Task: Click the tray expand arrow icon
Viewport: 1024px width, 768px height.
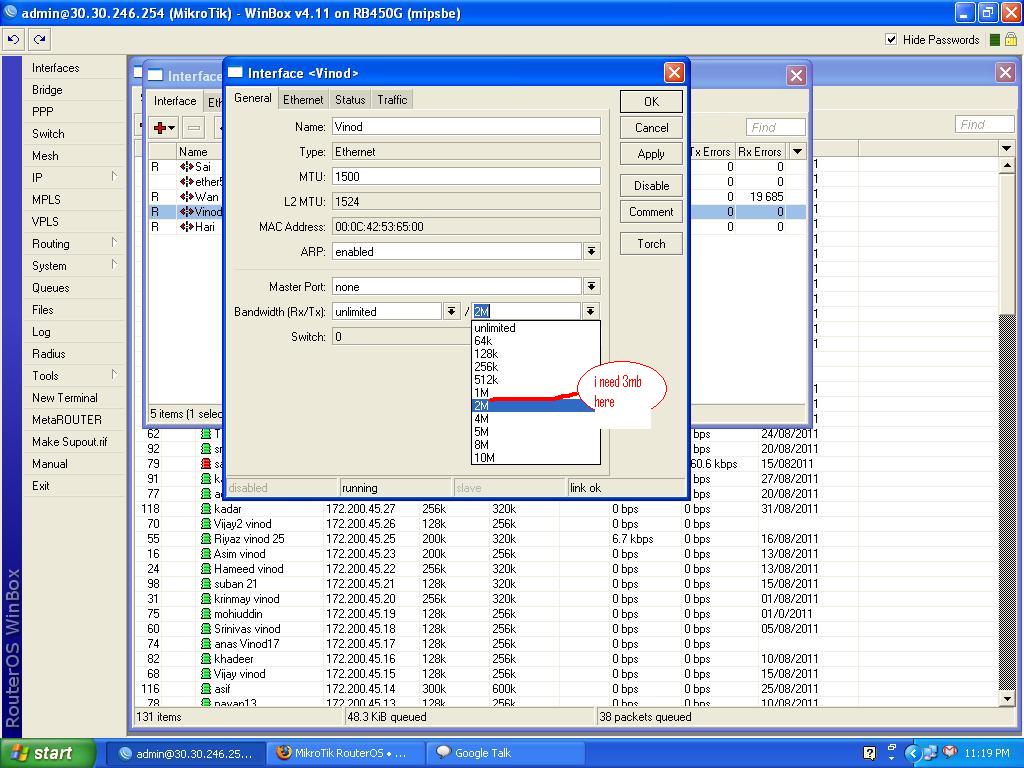Action: pos(912,753)
